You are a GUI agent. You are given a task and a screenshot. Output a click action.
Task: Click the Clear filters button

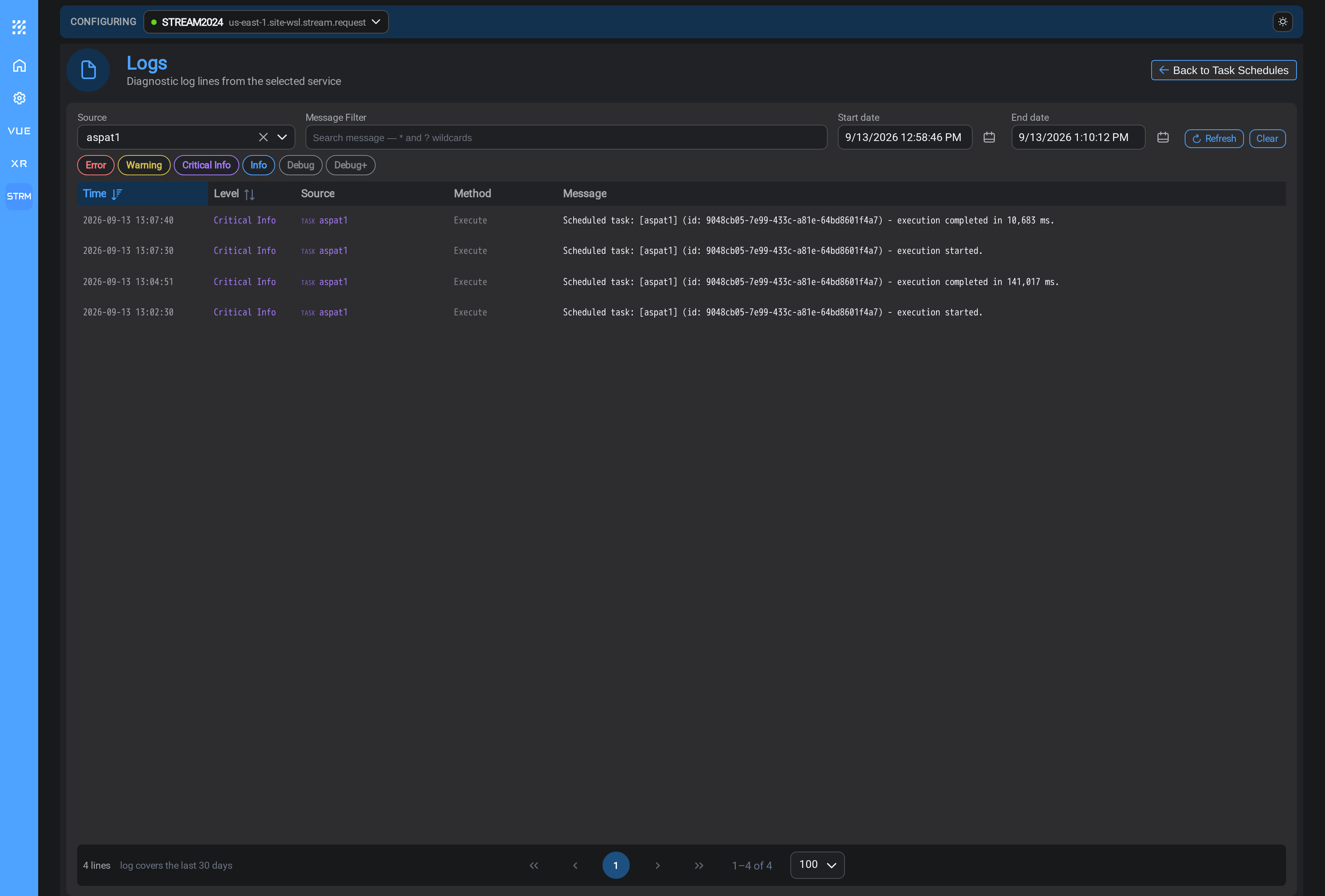coord(1267,139)
